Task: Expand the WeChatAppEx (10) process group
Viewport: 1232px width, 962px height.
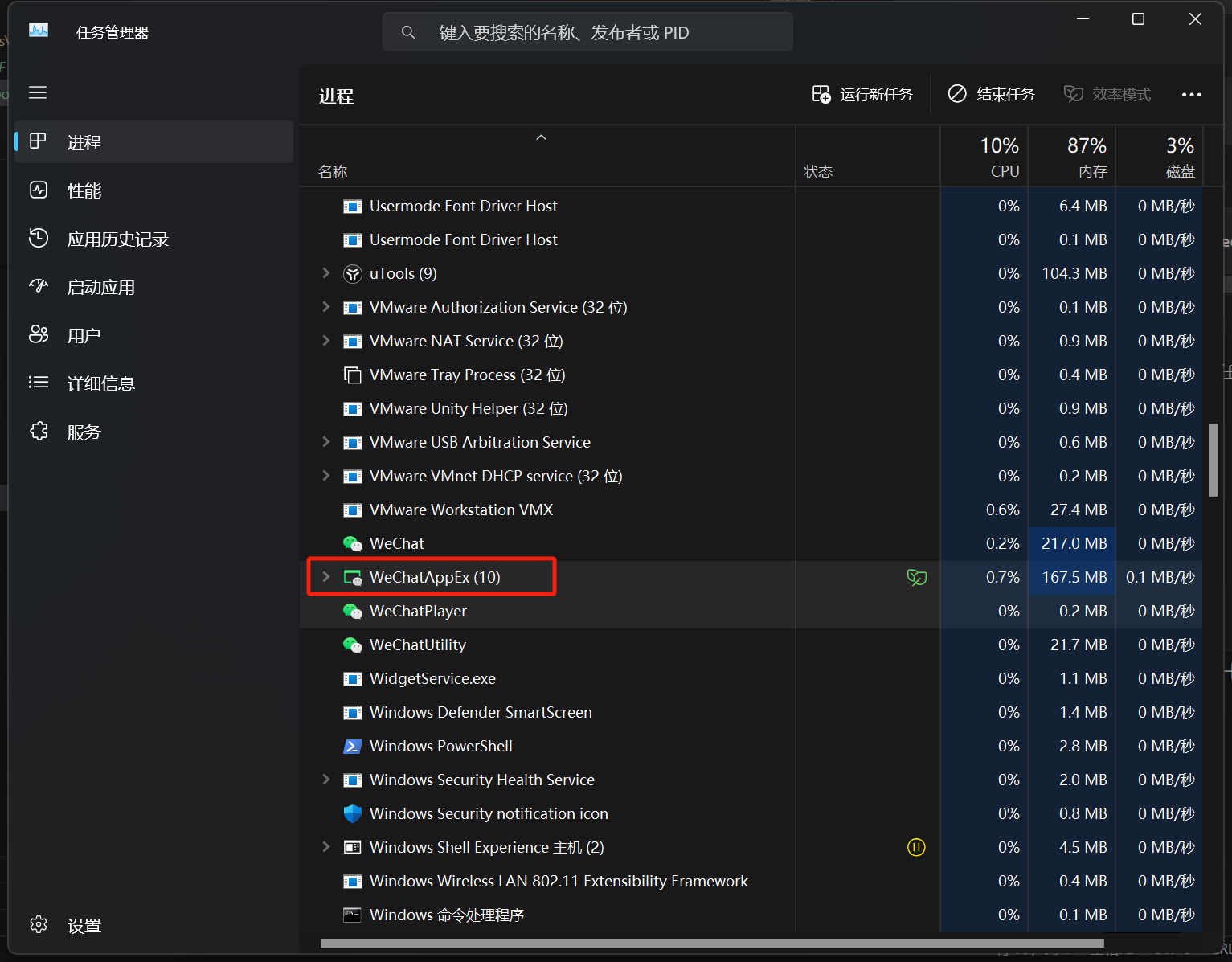Action: (325, 577)
